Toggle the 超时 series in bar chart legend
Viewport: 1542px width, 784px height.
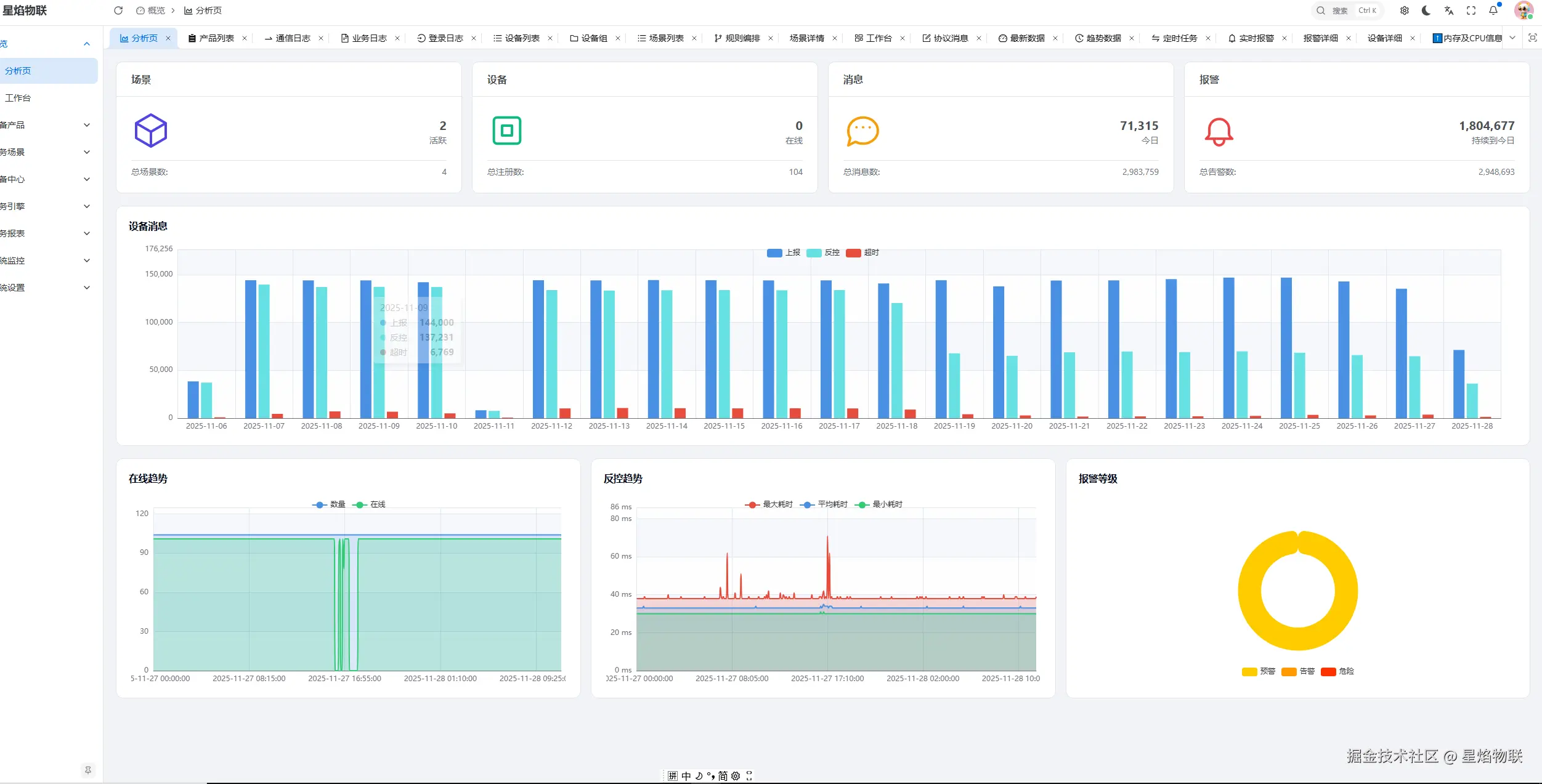pos(862,253)
